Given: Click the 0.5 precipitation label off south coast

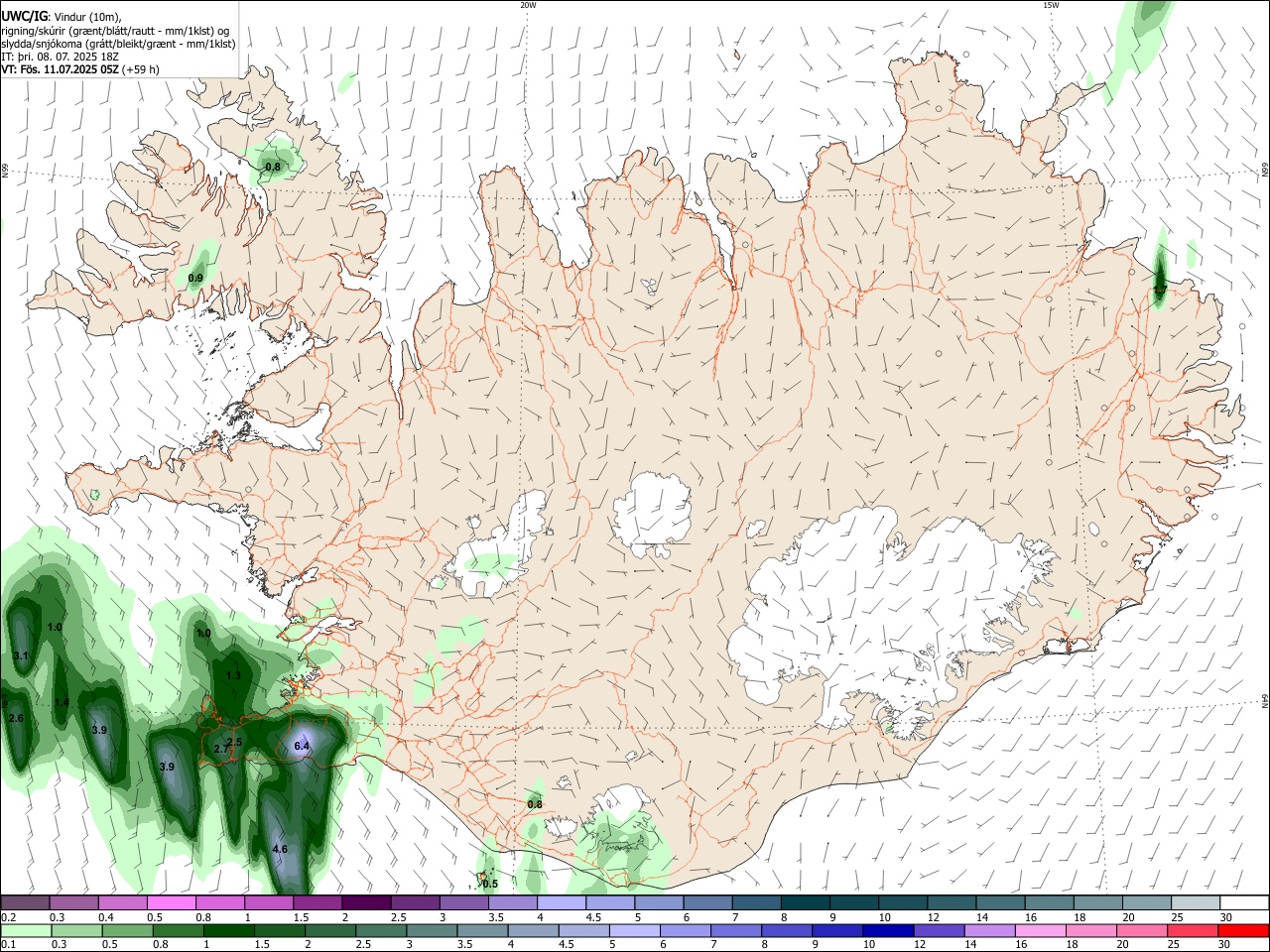Looking at the screenshot, I should (x=490, y=884).
